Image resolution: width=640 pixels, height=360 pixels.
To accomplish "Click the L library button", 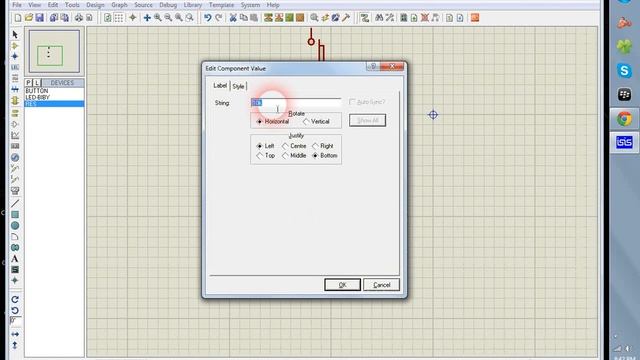I will pyautogui.click(x=37, y=83).
